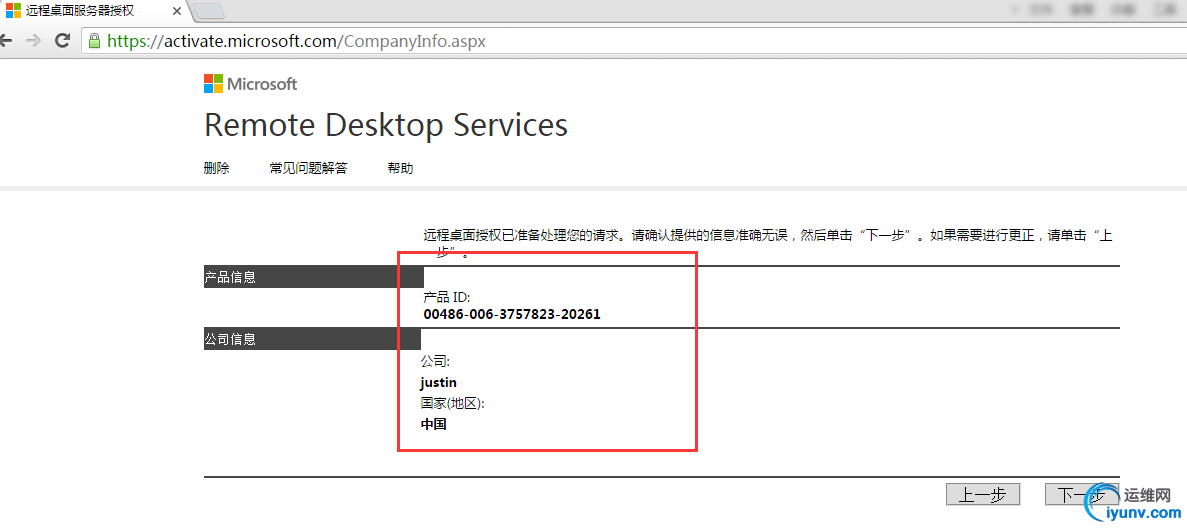Click the Remote Desktop Services heading

click(386, 125)
